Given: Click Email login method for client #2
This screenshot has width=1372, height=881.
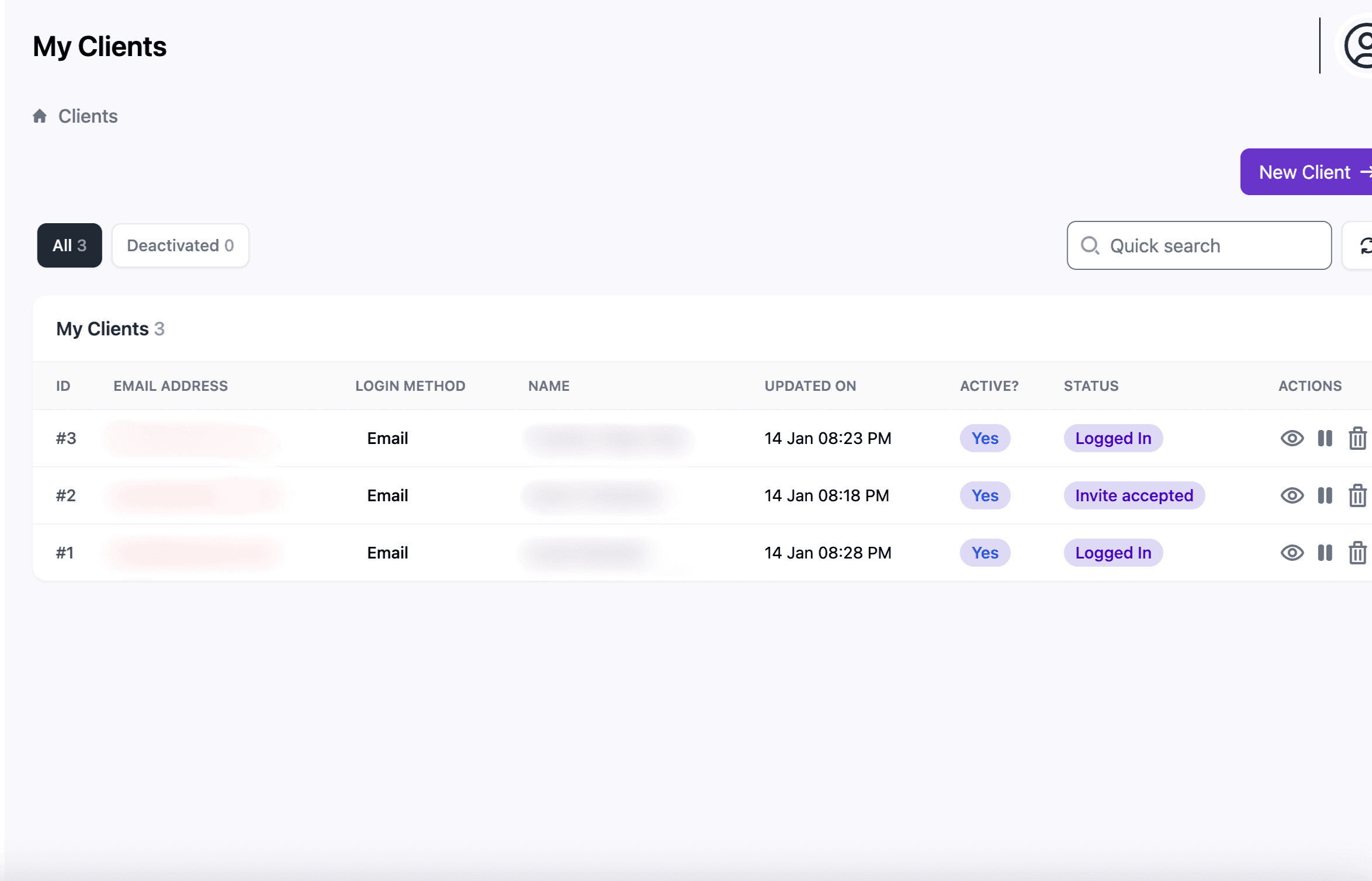Looking at the screenshot, I should click(x=387, y=495).
